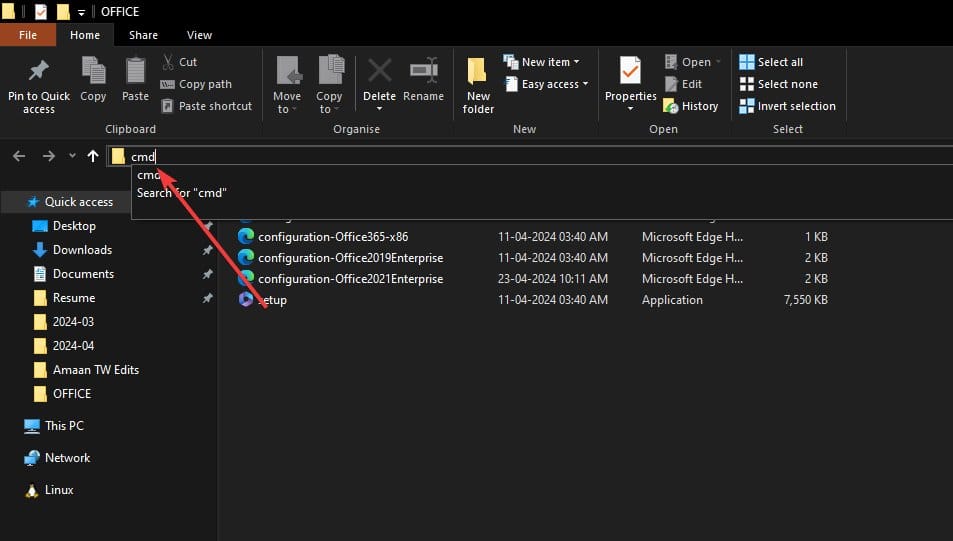
Task: Click the Edit command in ribbon
Action: 684,84
